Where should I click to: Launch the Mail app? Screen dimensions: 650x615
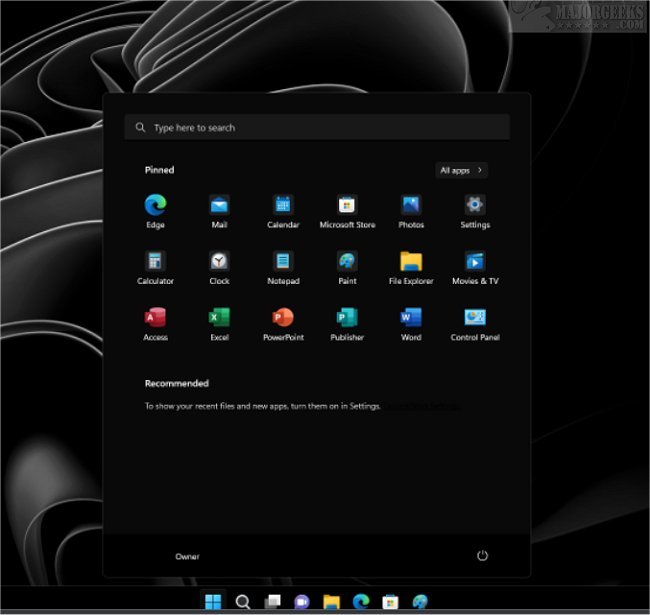219,206
